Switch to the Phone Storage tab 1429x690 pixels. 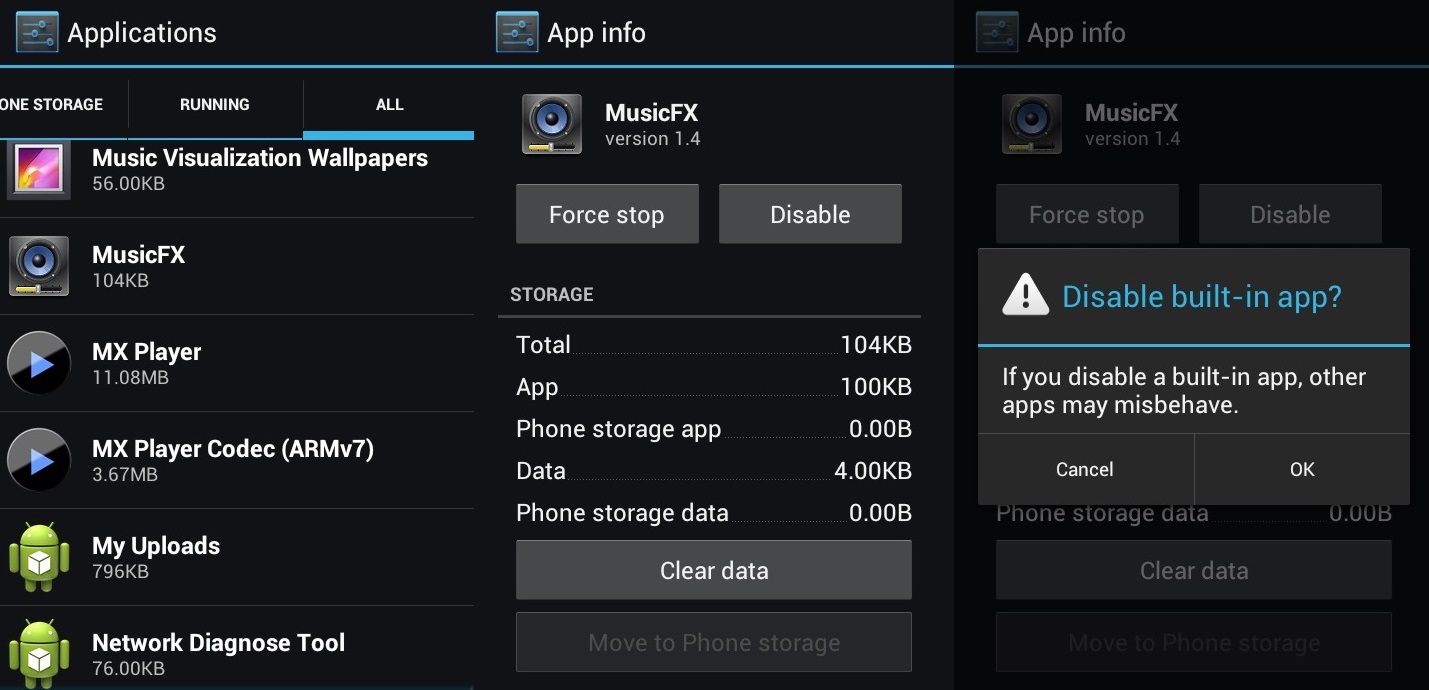click(x=55, y=104)
